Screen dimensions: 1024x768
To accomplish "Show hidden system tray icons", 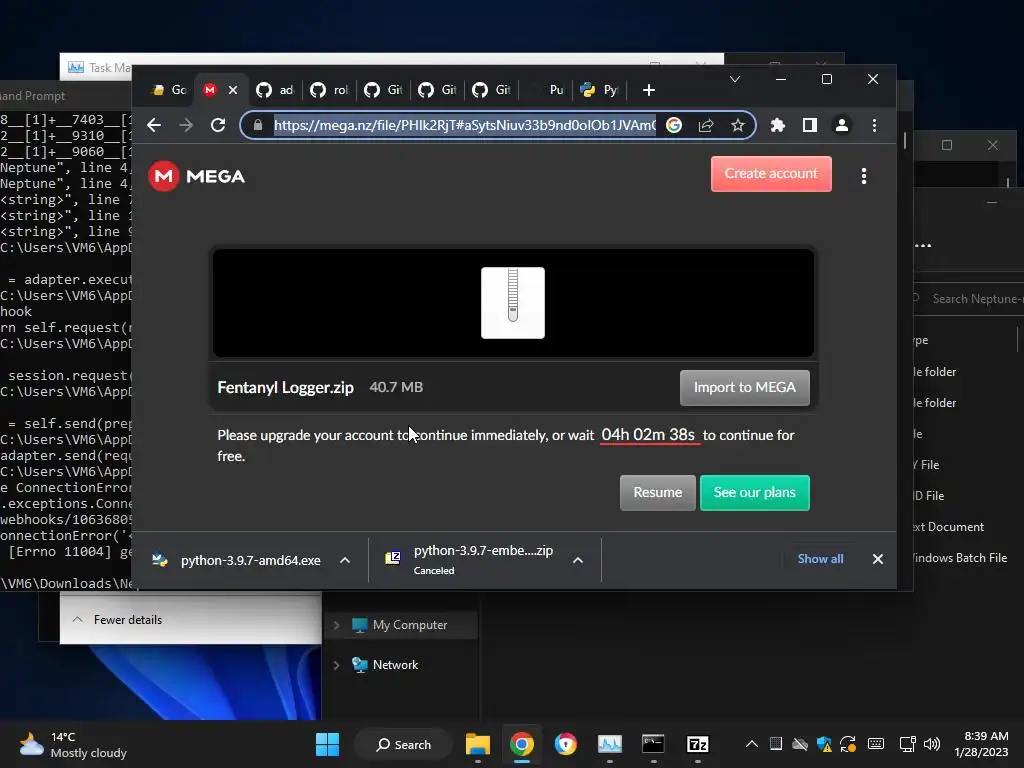I will pos(752,744).
